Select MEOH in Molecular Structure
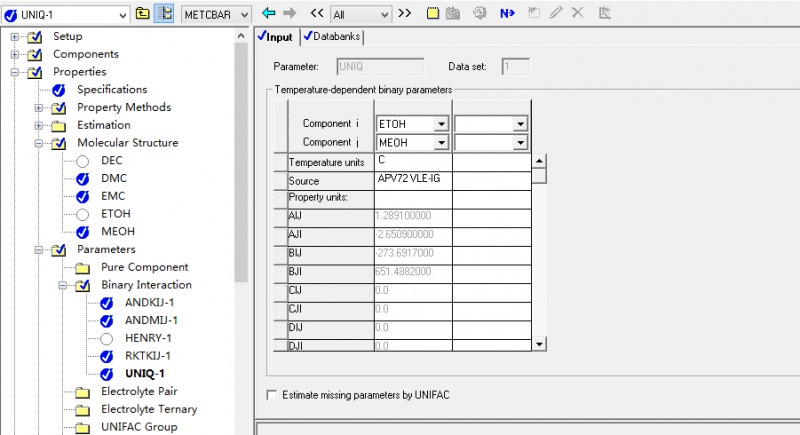 pos(118,232)
